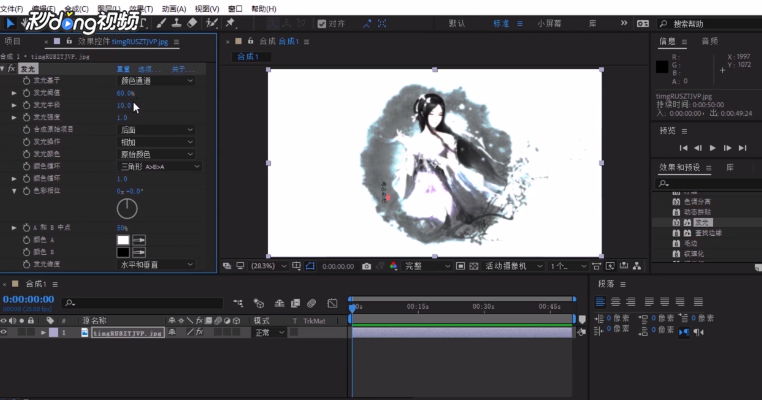Image resolution: width=762 pixels, height=400 pixels.
Task: Switch to the 小屏幕 workspace
Action: click(550, 23)
